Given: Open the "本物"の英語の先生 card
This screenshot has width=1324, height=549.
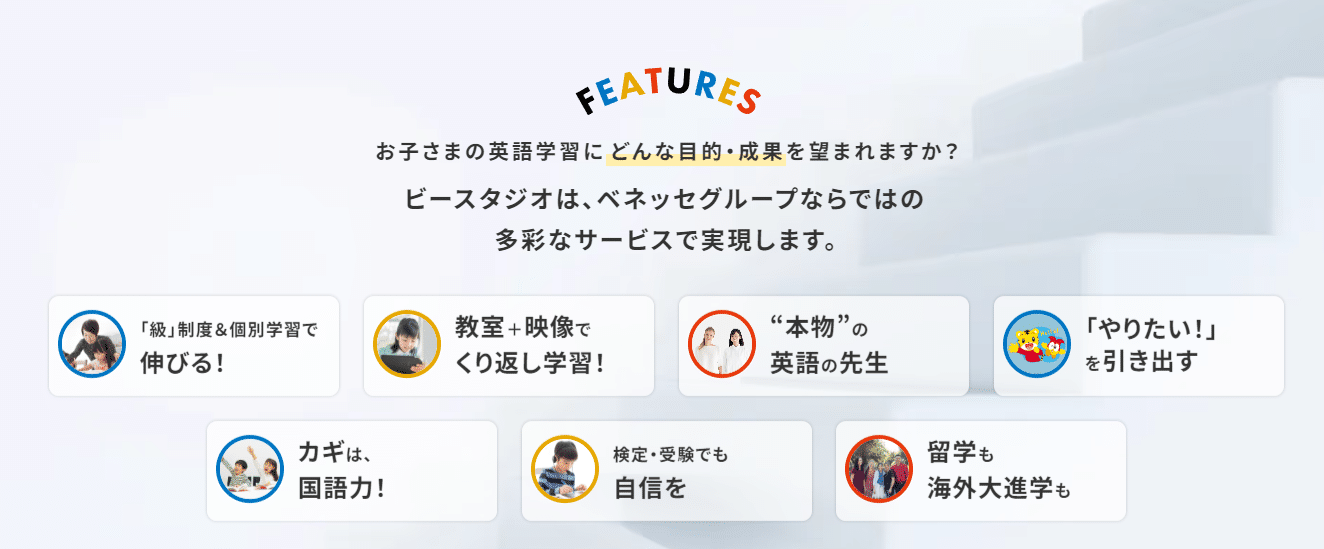Looking at the screenshot, I should [824, 346].
